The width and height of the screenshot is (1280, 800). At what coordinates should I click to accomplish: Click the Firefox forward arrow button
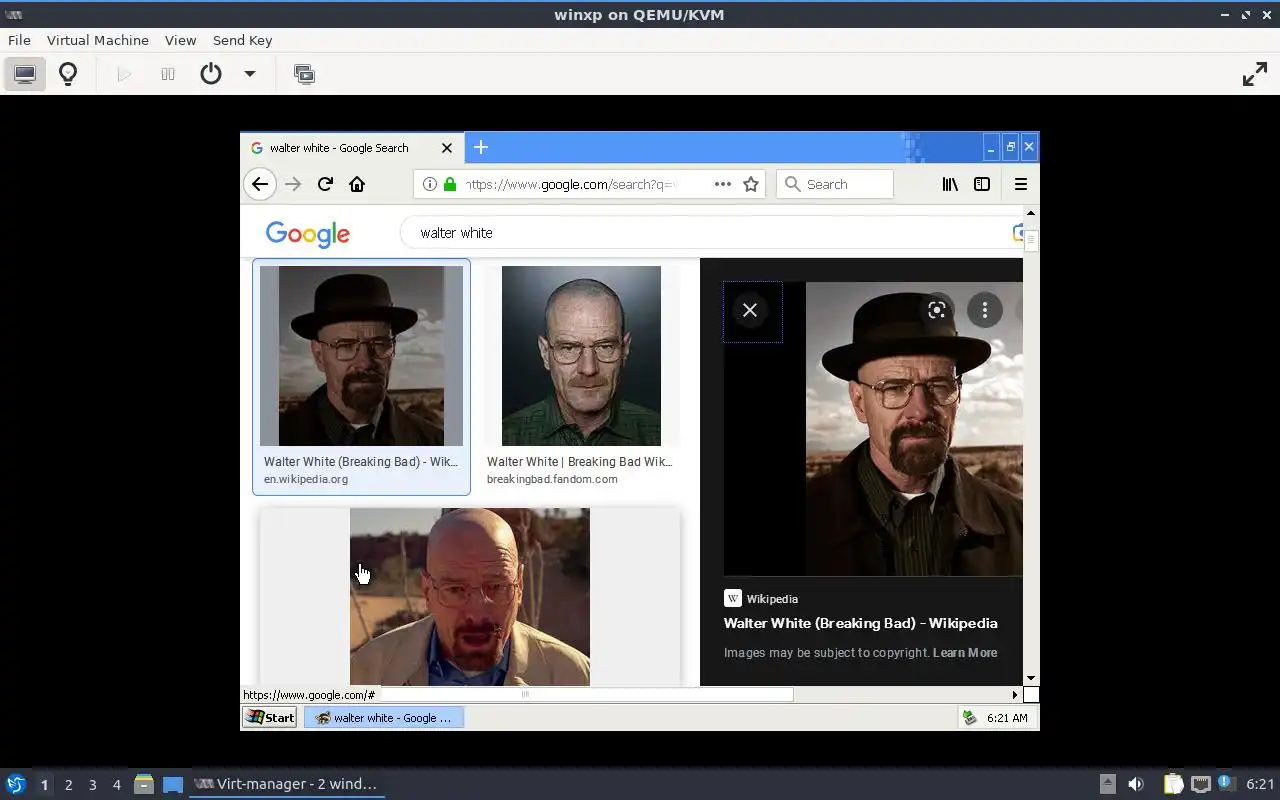(x=292, y=184)
